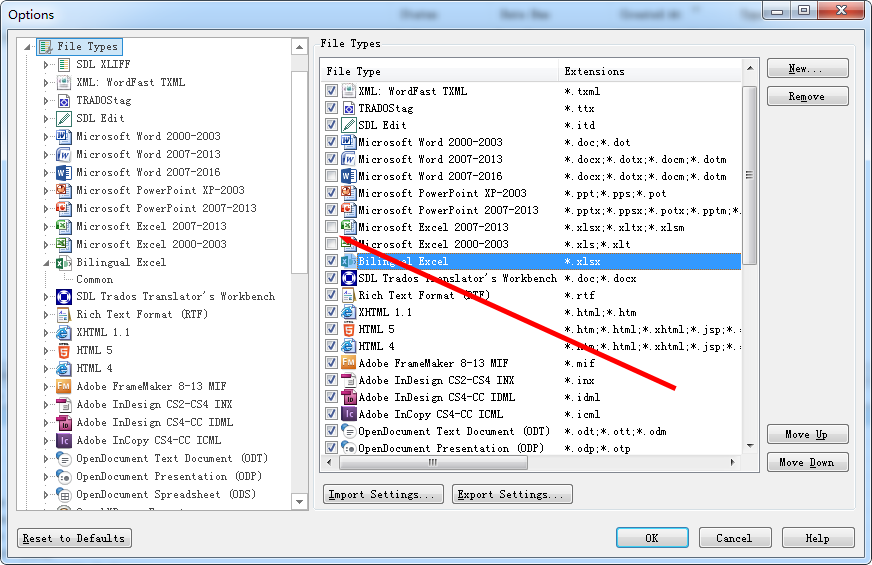Screen dimensions: 872x565
Task: Click left tree scroll down arrow
Action: click(x=299, y=502)
